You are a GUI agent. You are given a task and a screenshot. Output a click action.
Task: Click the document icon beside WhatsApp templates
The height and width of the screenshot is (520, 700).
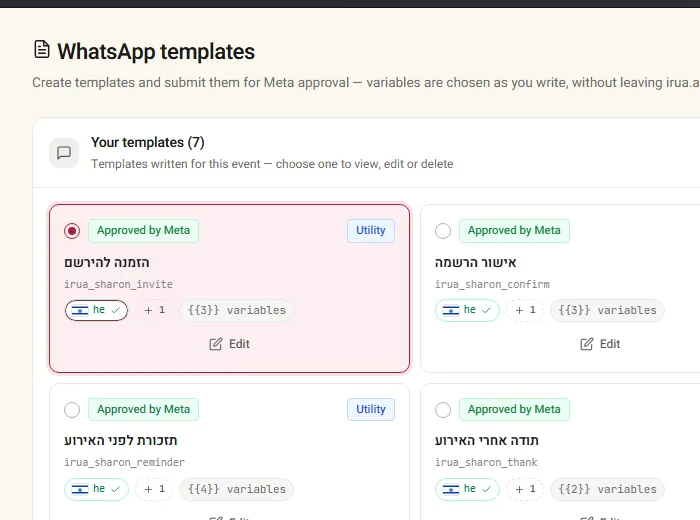[42, 50]
